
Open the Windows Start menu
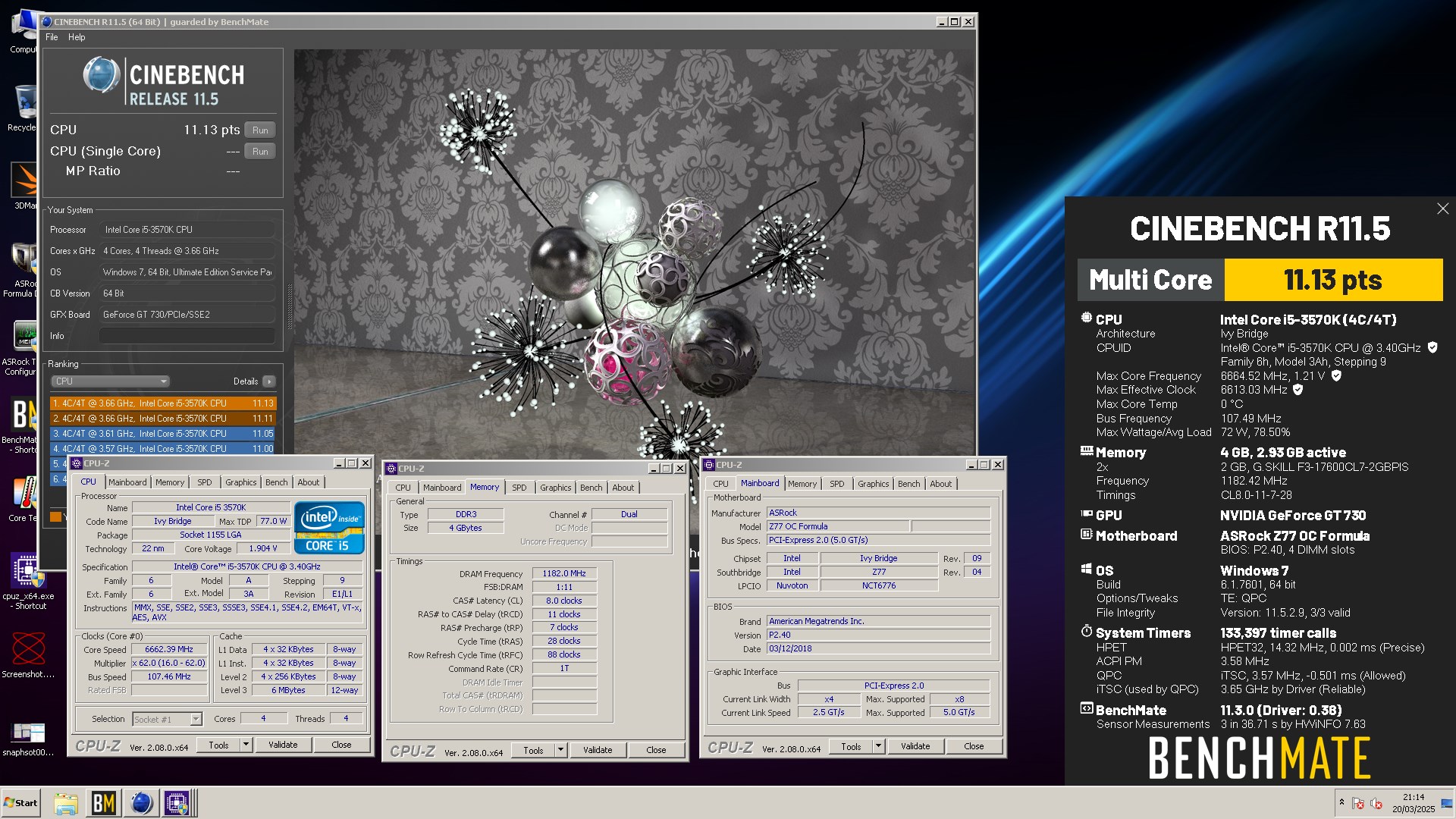[x=20, y=803]
